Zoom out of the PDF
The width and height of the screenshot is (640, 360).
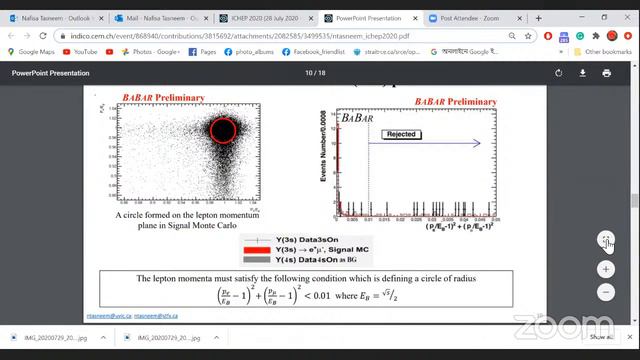click(x=606, y=292)
